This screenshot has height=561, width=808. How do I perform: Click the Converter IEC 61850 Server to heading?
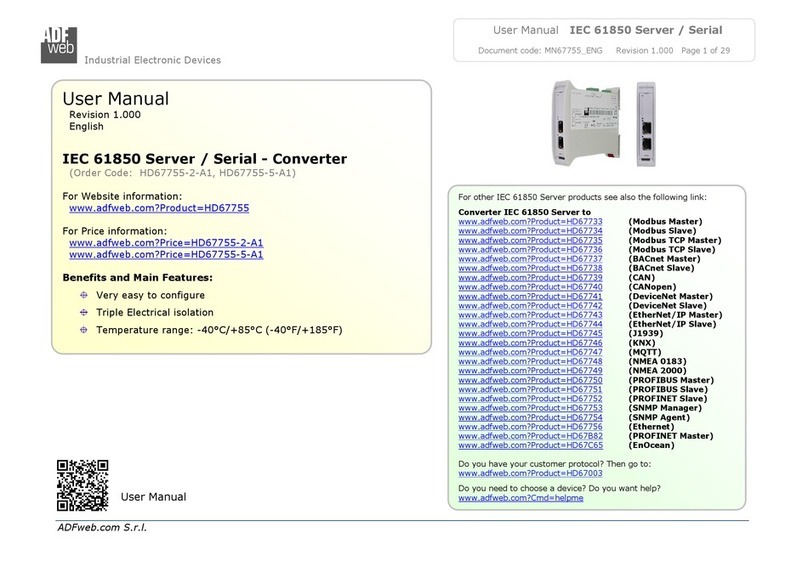click(525, 212)
